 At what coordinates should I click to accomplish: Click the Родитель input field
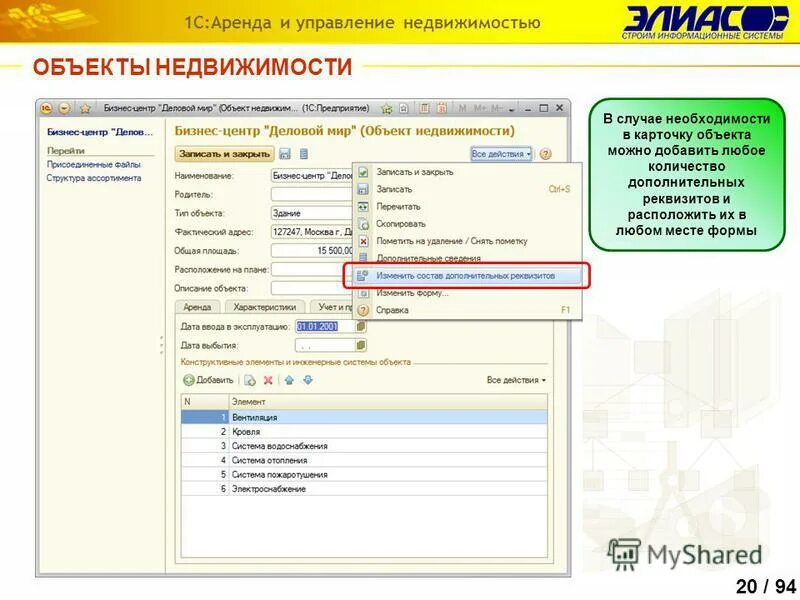pyautogui.click(x=312, y=194)
